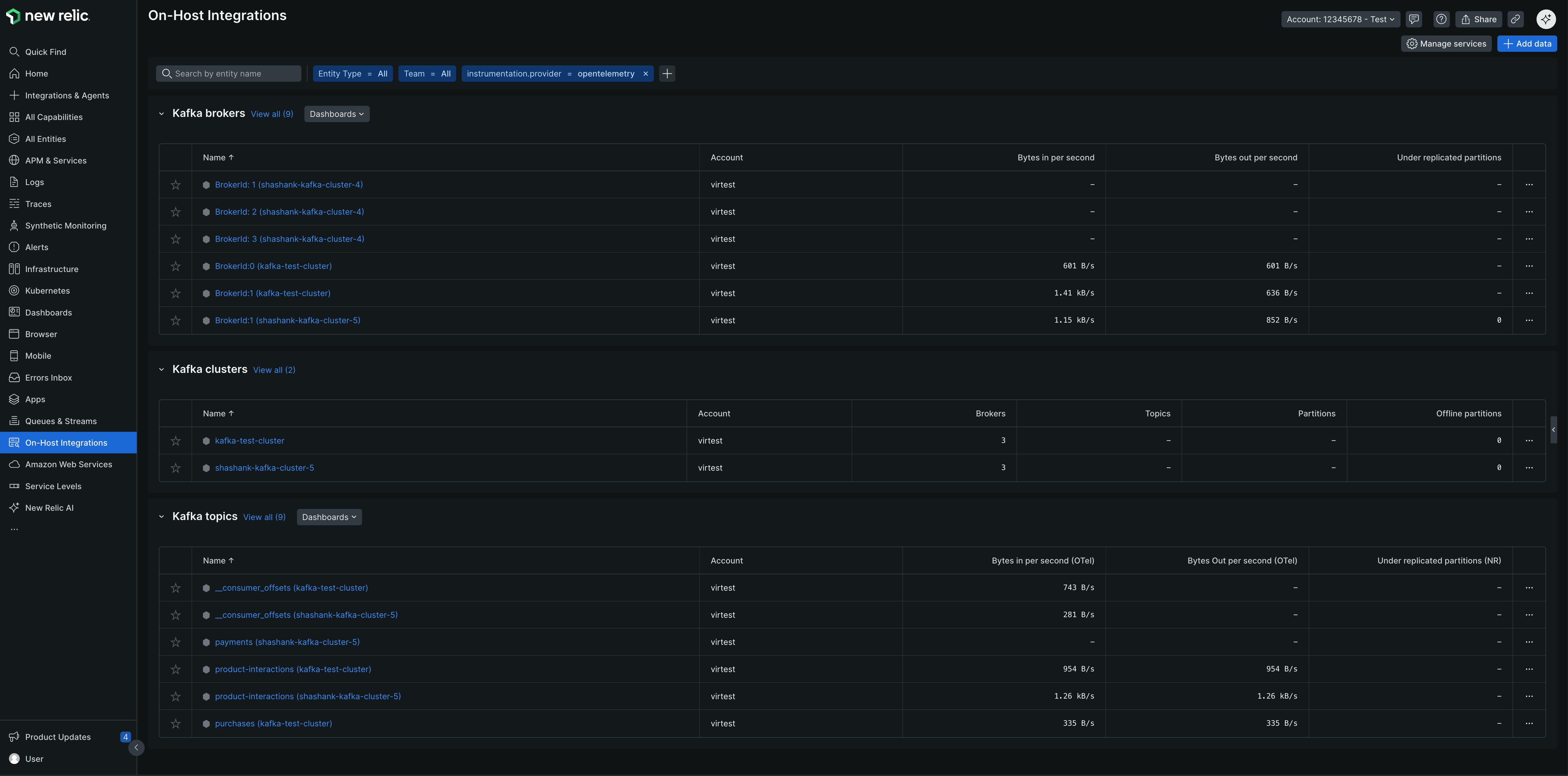
Task: Remove the instrumentation.provider opentelemetry filter
Action: coord(645,74)
